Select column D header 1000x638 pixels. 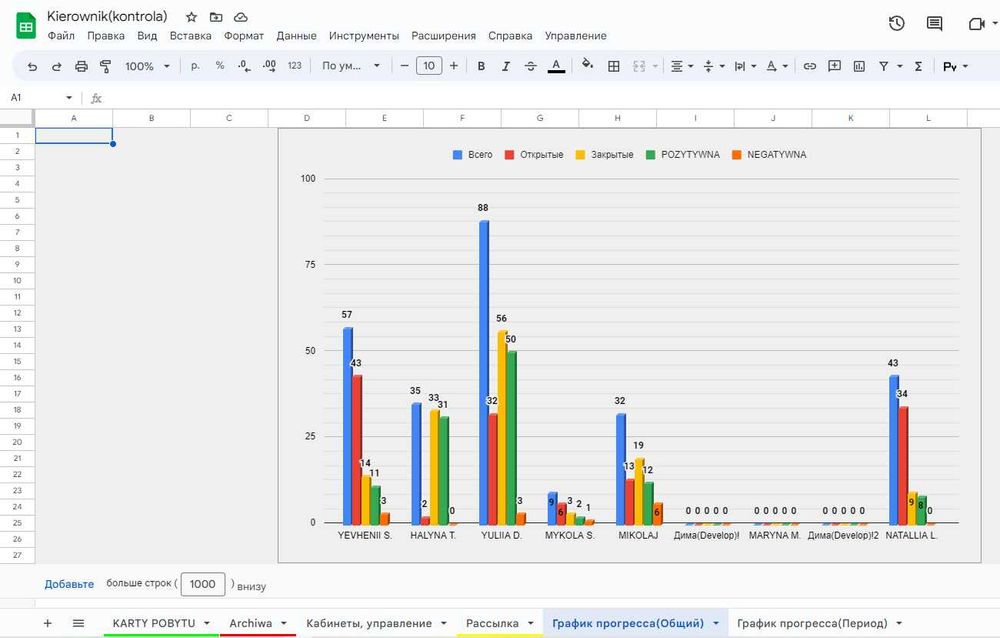[307, 118]
